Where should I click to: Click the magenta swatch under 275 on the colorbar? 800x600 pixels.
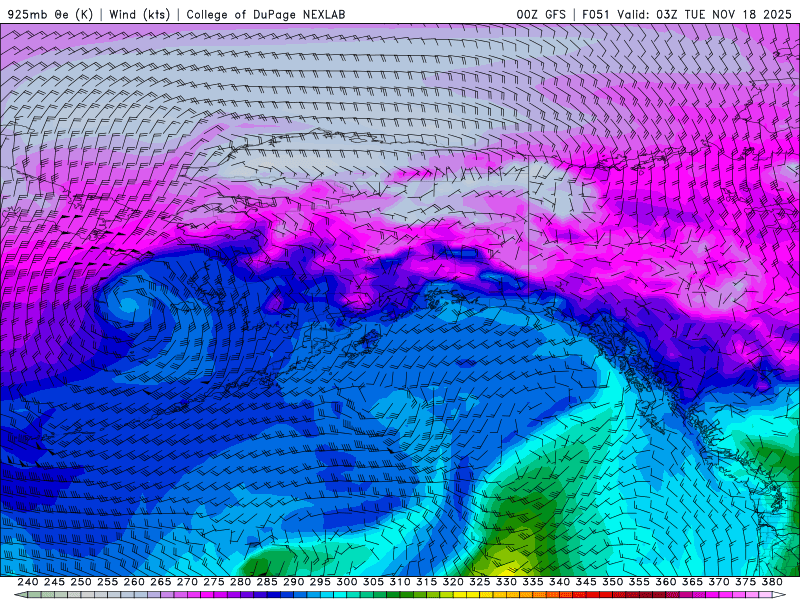pyautogui.click(x=207, y=595)
